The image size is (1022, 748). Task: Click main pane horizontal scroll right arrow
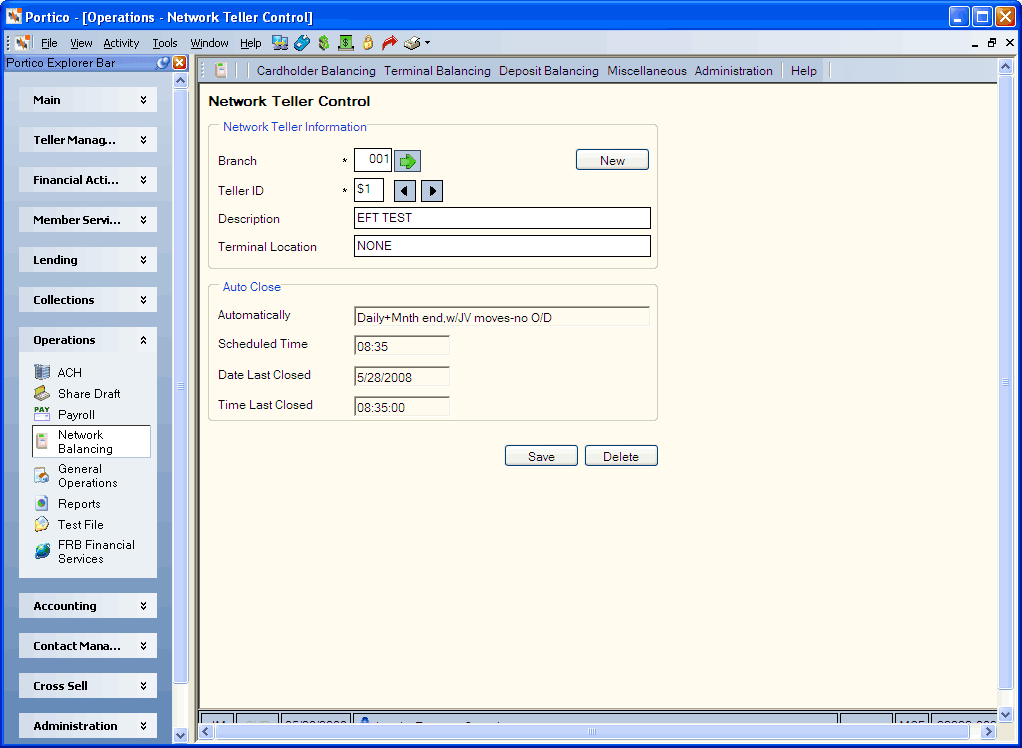989,732
